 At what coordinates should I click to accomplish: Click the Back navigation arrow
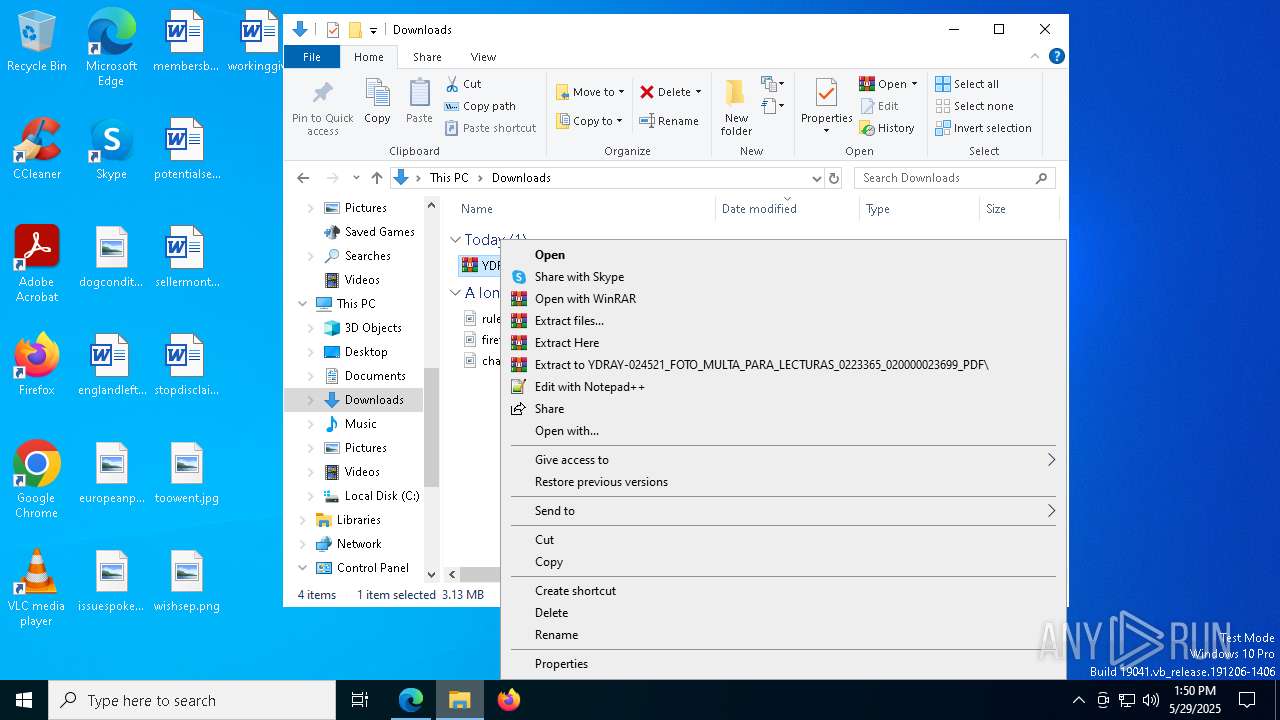[x=303, y=178]
